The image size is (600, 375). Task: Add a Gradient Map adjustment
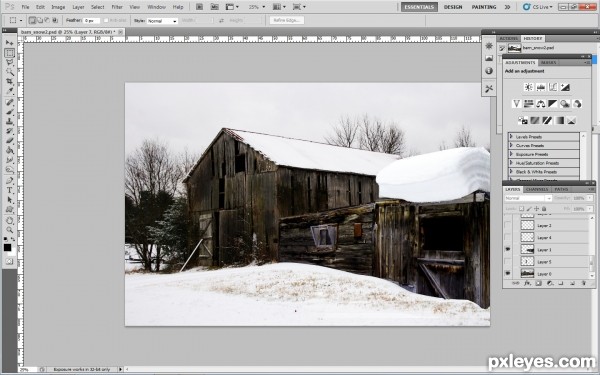coord(559,121)
